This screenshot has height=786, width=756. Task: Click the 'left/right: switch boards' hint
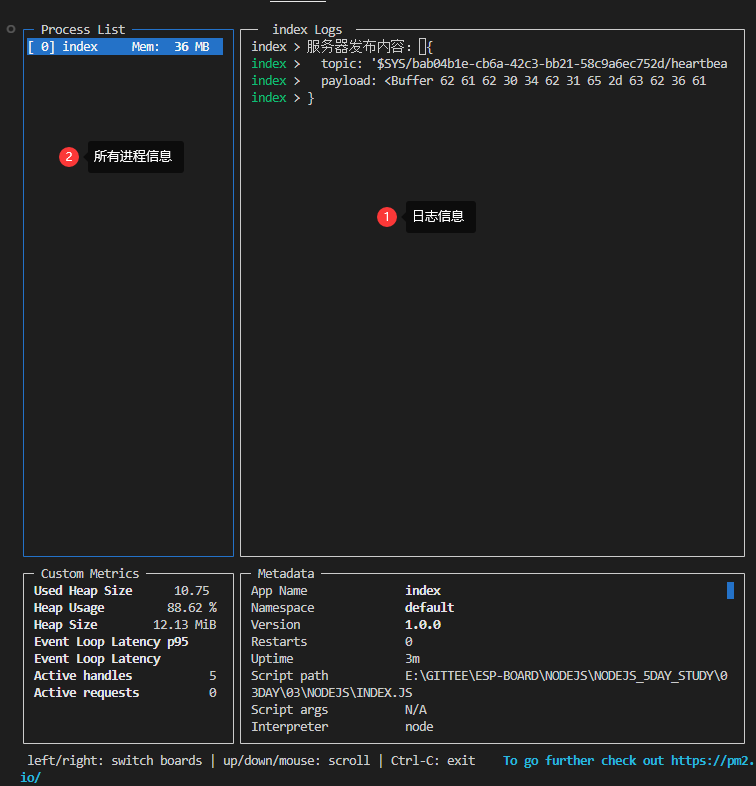click(x=115, y=761)
